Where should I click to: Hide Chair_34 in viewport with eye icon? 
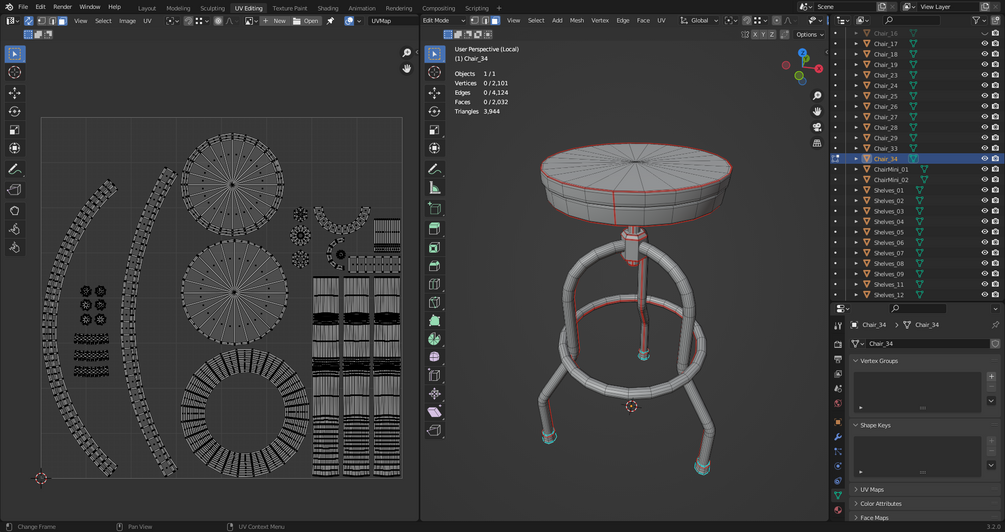(984, 159)
